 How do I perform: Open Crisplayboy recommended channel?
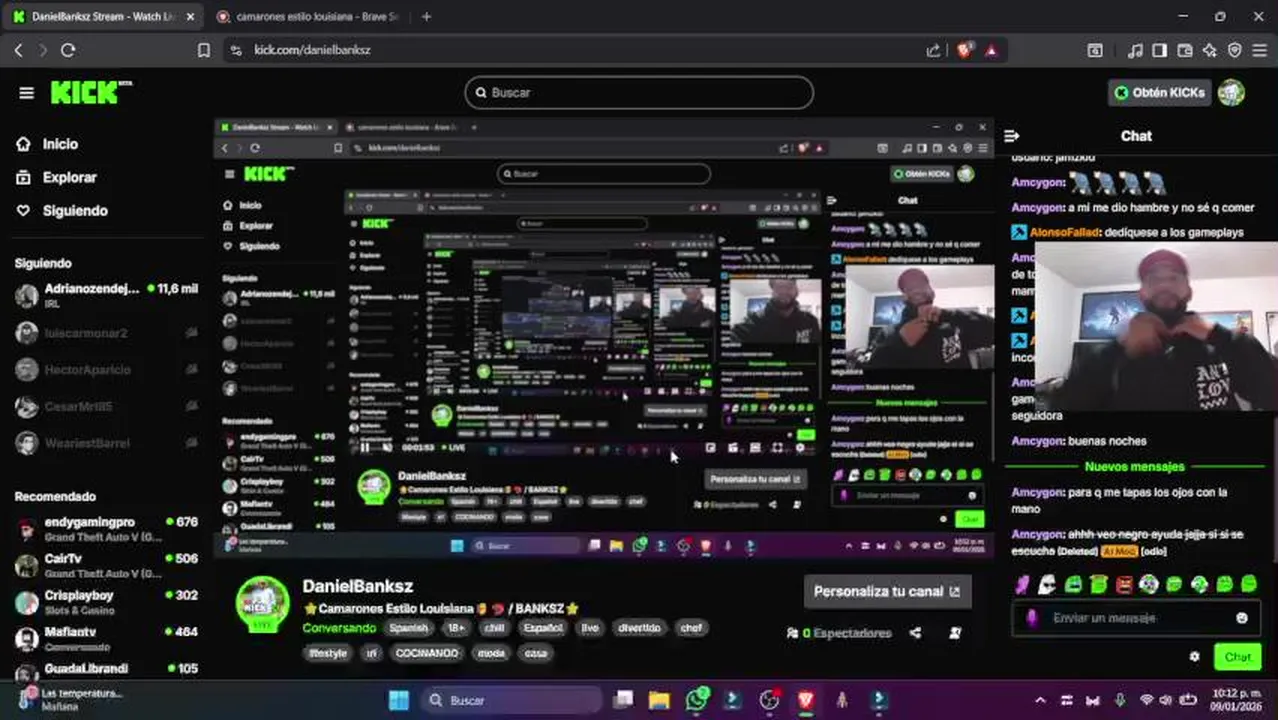coord(106,602)
